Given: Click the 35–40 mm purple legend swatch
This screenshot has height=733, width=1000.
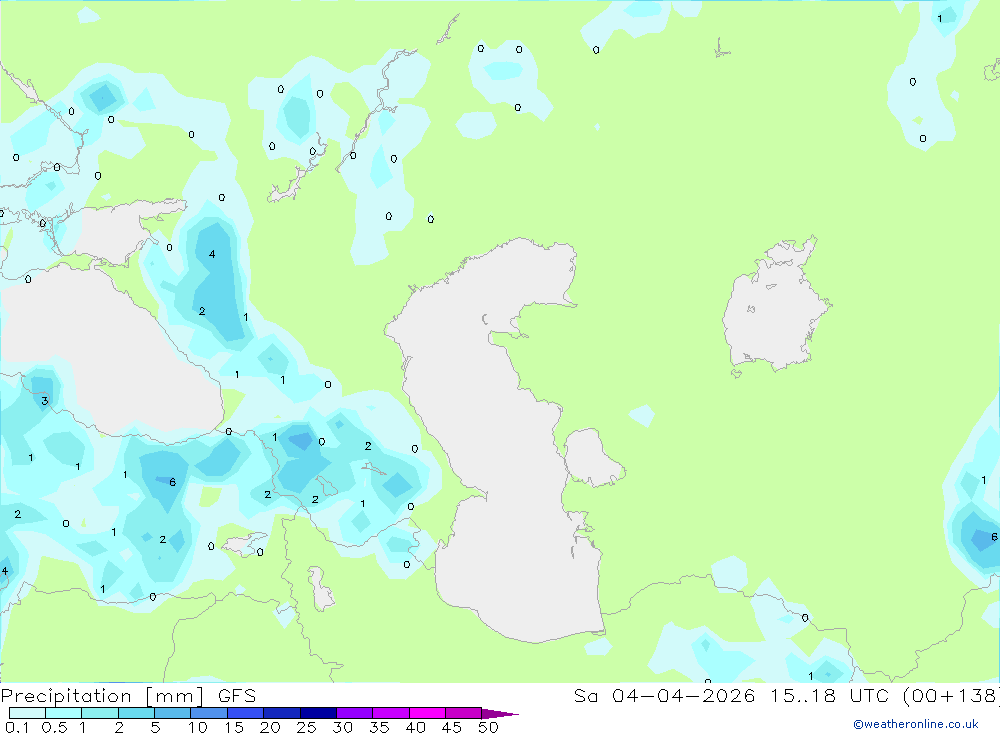Looking at the screenshot, I should [x=391, y=713].
